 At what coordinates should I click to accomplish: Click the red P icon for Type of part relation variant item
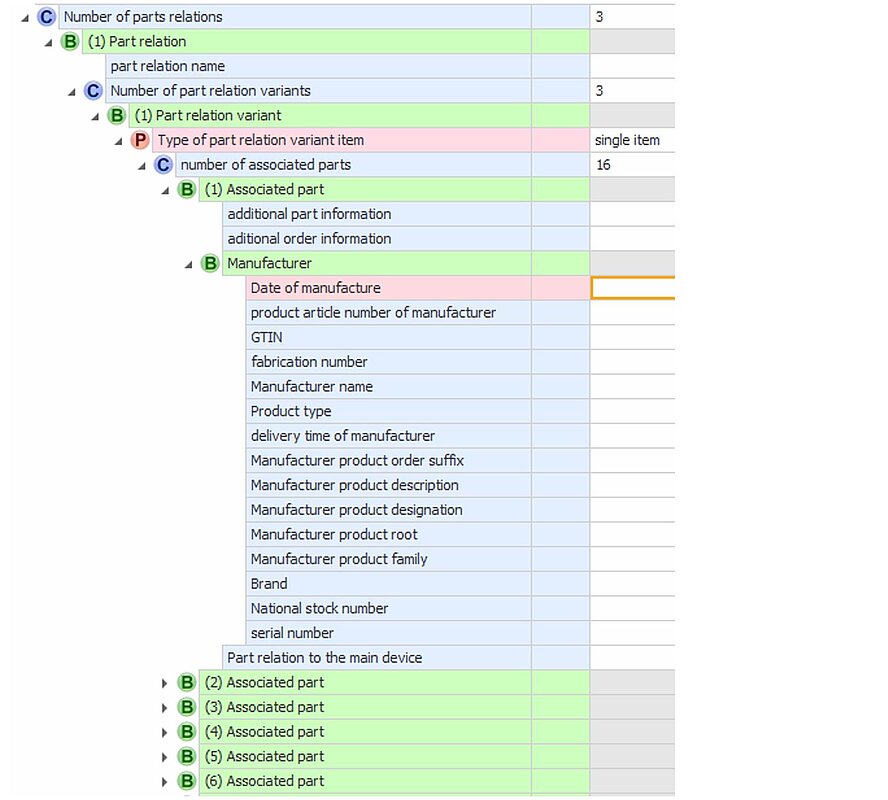click(x=140, y=140)
